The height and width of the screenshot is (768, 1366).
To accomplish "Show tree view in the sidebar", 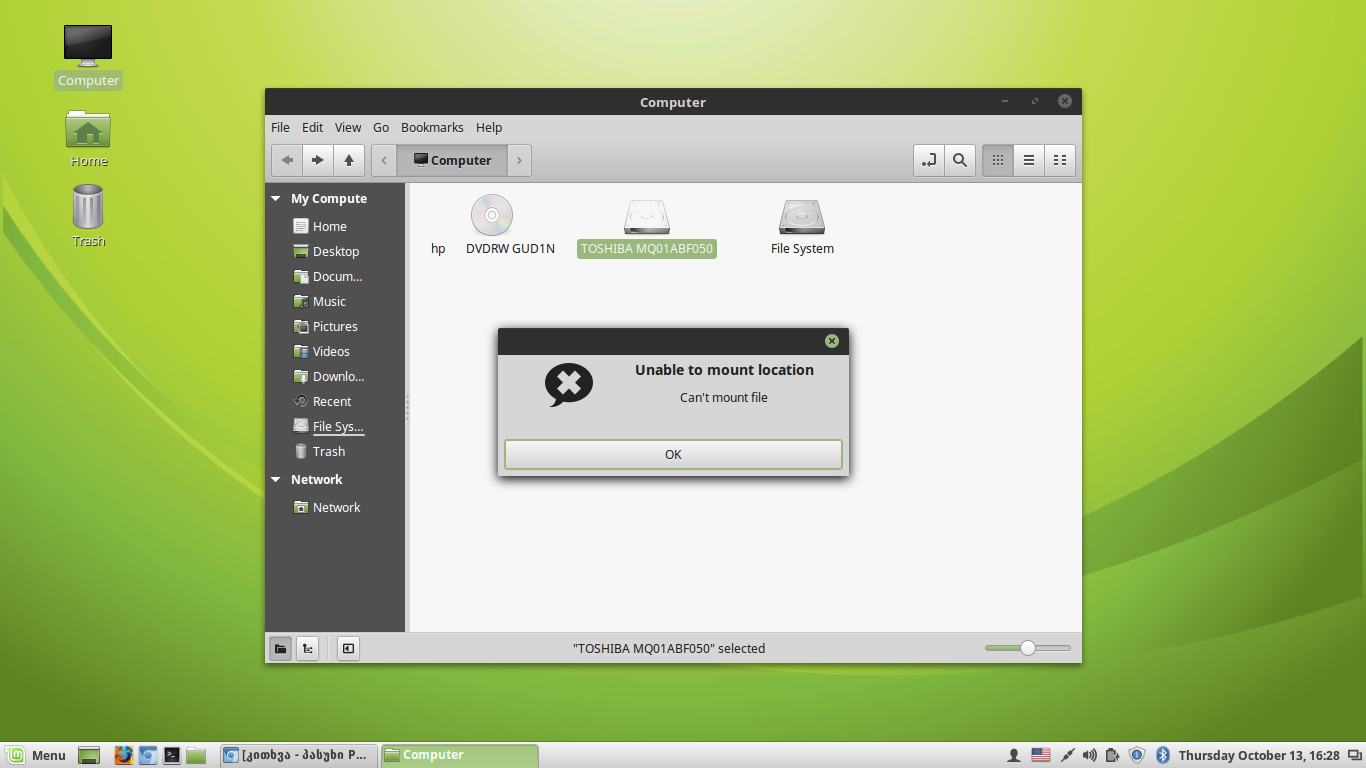I will click(308, 648).
